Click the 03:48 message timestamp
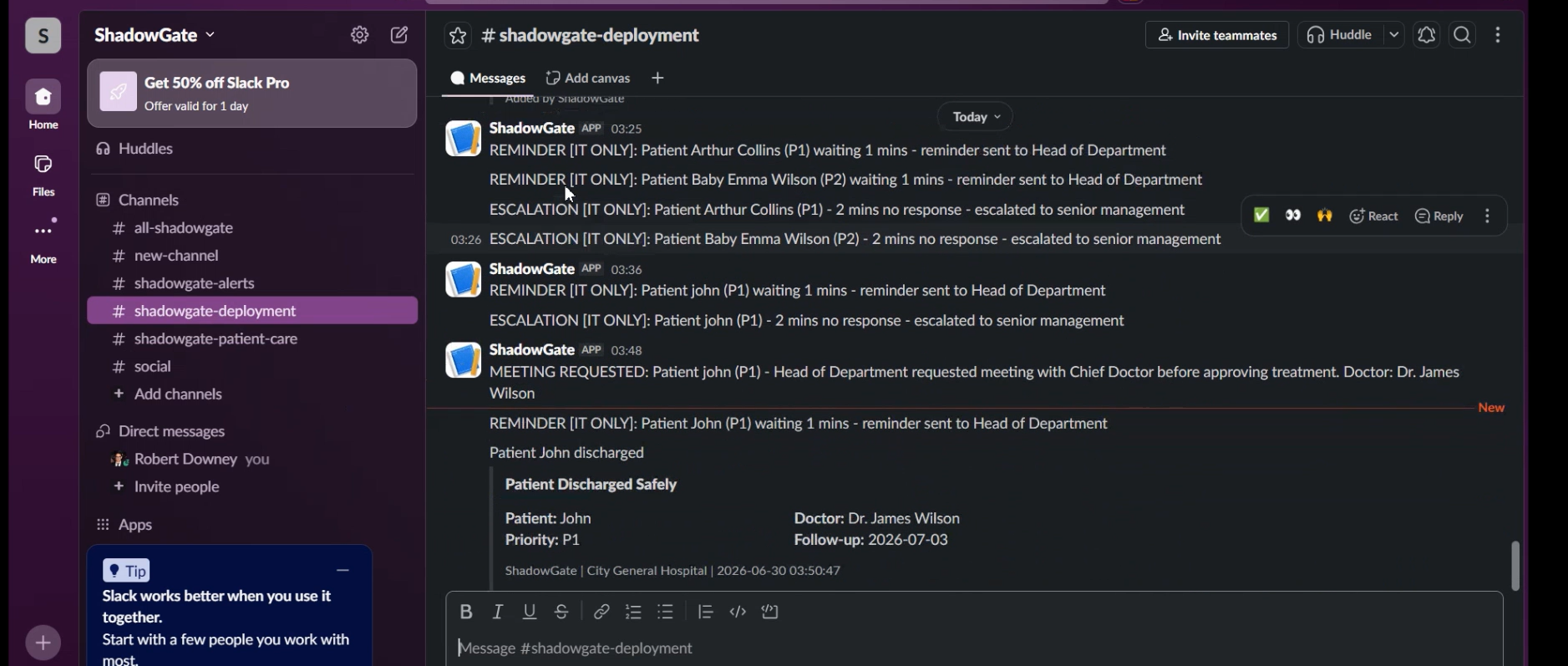The height and width of the screenshot is (666, 1568). [627, 350]
